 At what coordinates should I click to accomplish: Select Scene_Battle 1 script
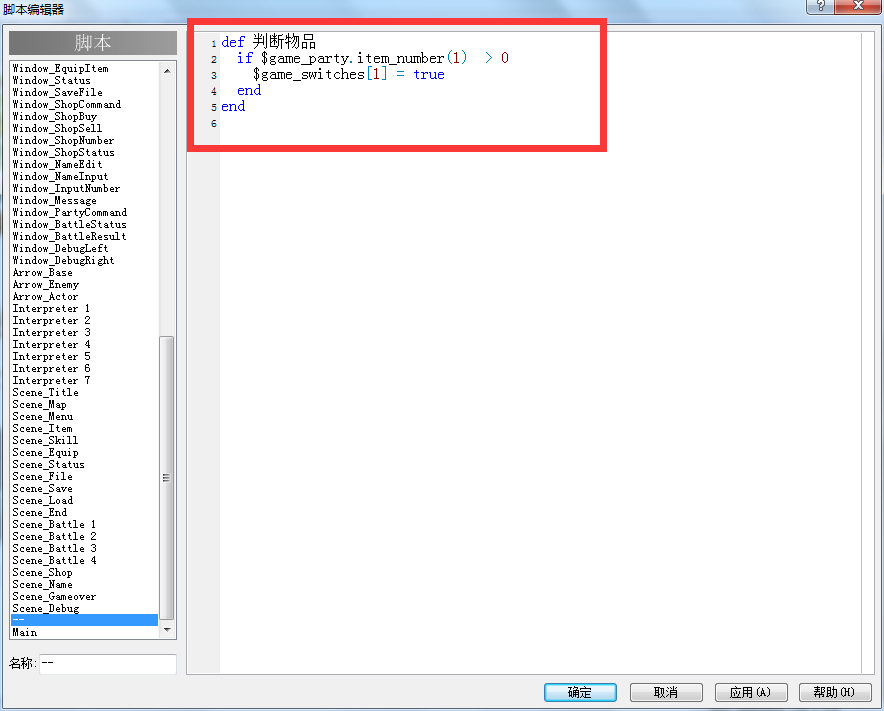54,524
